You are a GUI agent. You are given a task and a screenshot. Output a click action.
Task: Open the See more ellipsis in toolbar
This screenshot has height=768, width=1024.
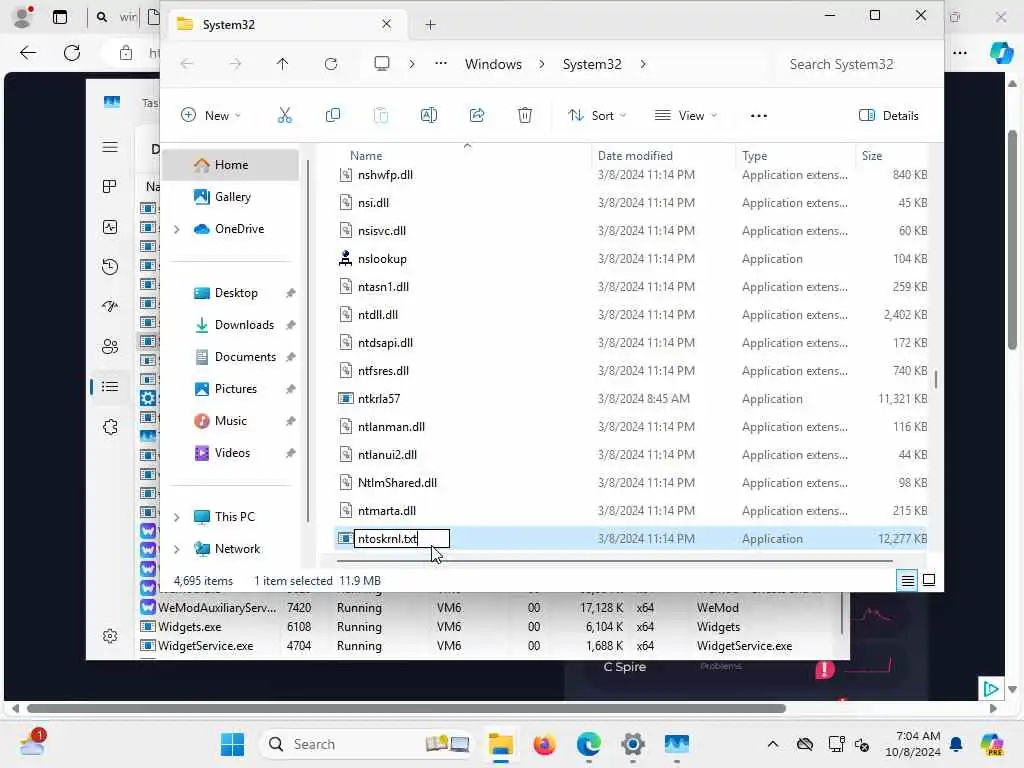point(758,116)
